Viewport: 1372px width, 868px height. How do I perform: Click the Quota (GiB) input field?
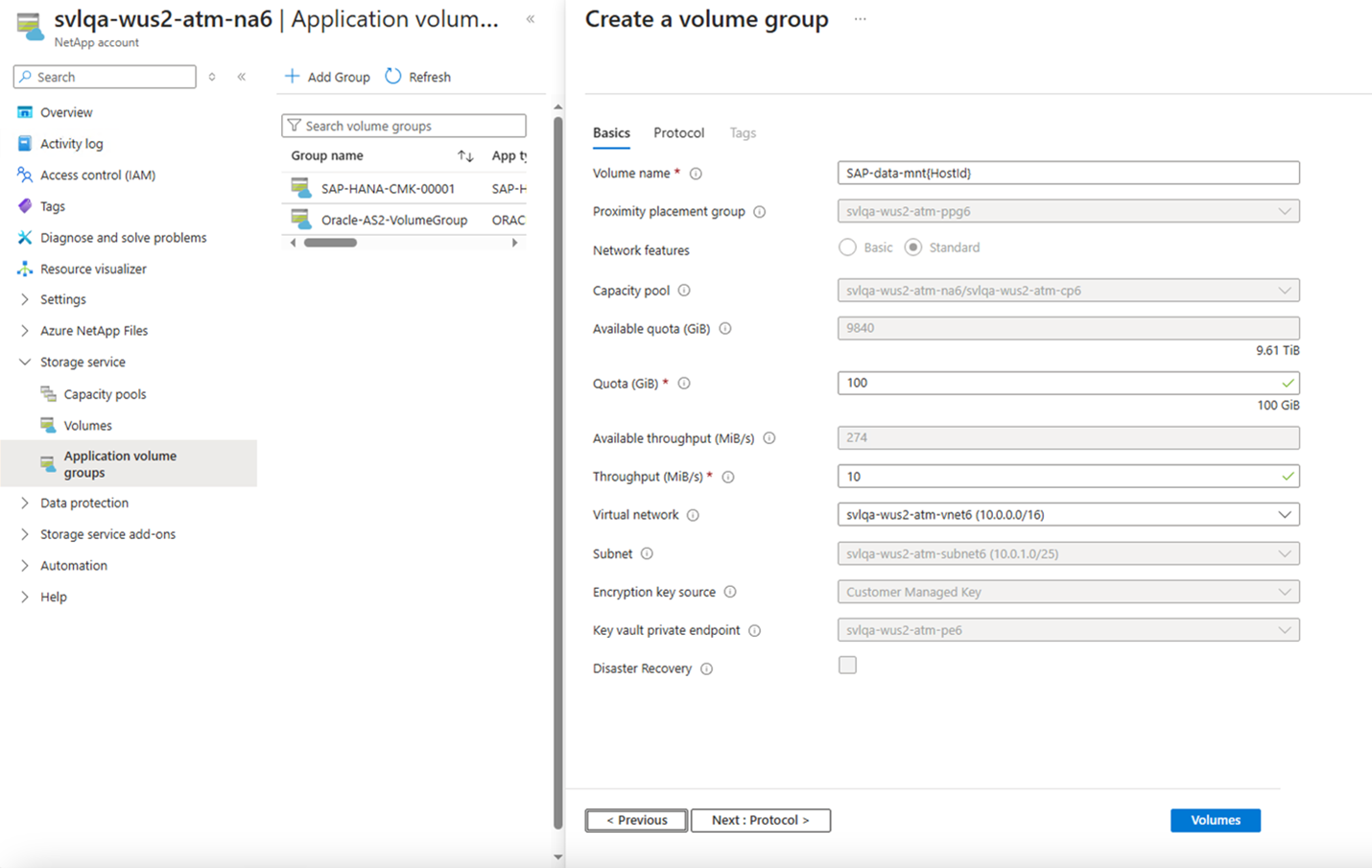coord(1068,383)
